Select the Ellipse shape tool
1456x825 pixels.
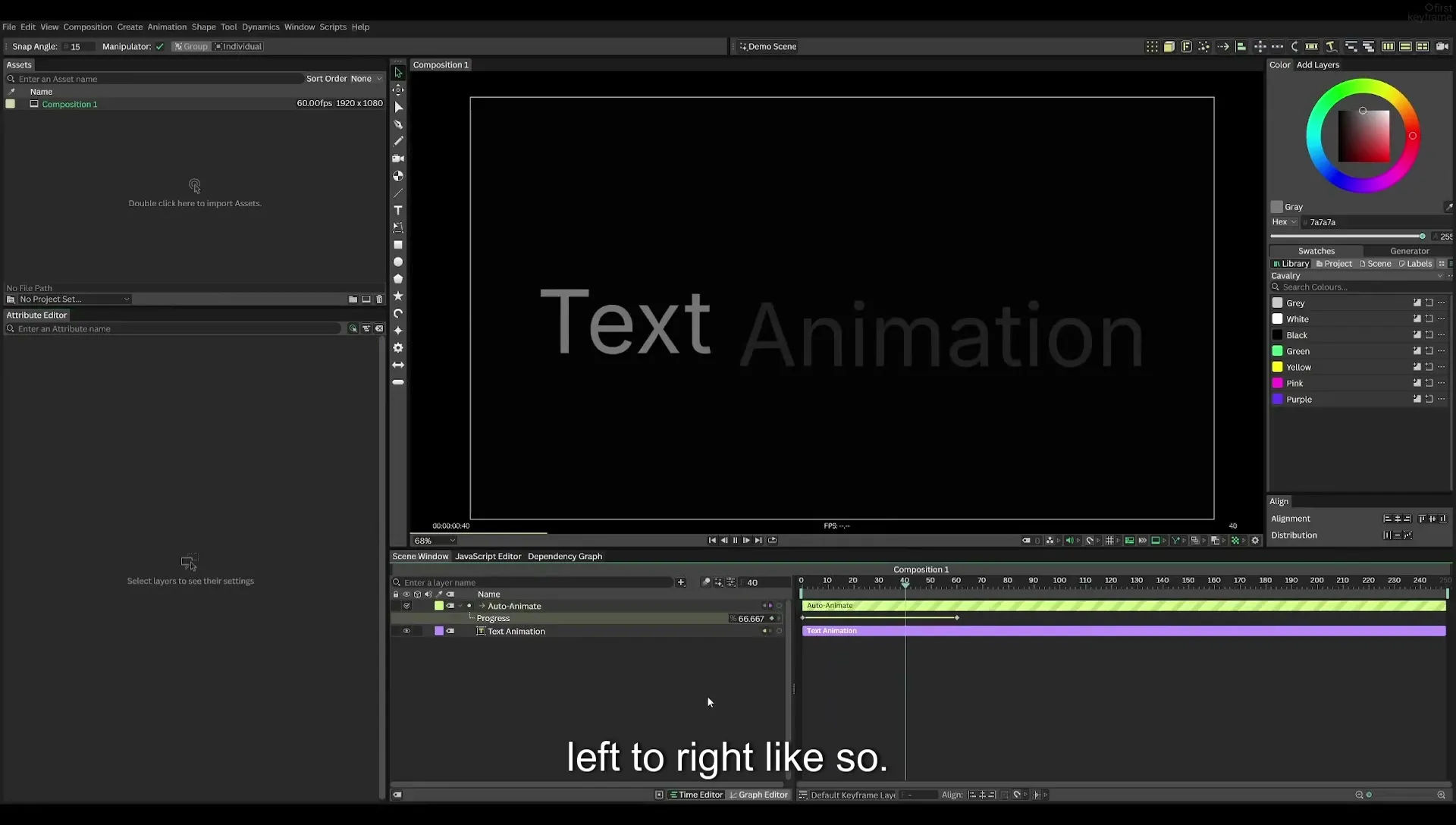pos(398,262)
